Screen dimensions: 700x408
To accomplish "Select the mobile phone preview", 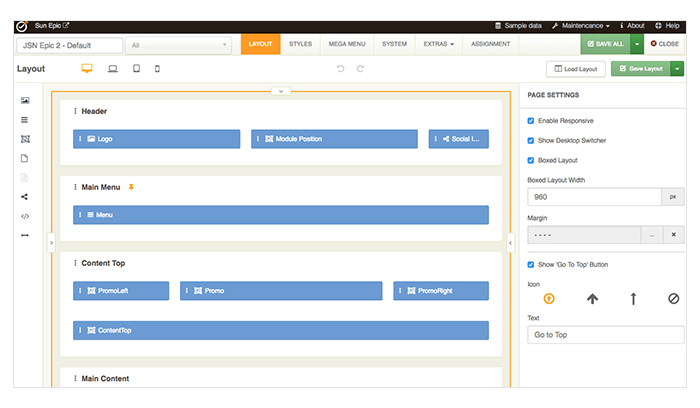I will (x=157, y=69).
